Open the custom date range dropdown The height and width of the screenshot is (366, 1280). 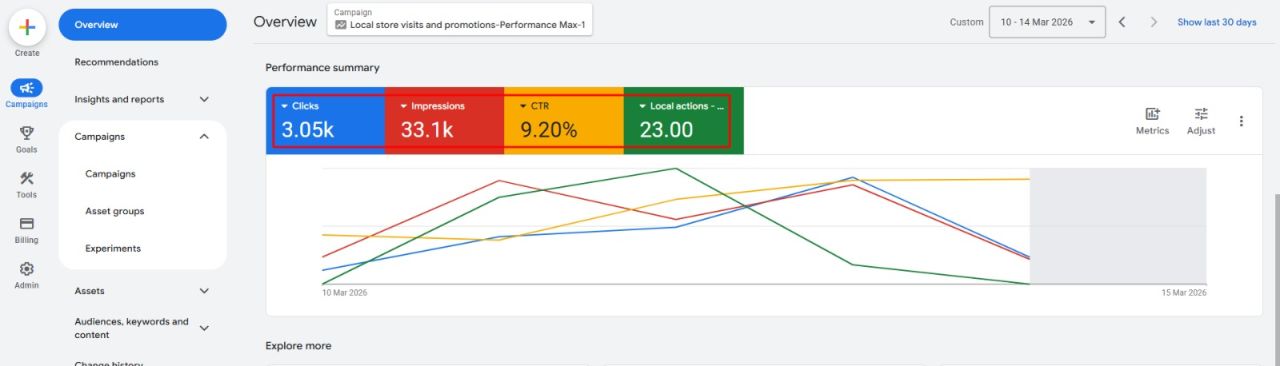coord(1047,22)
